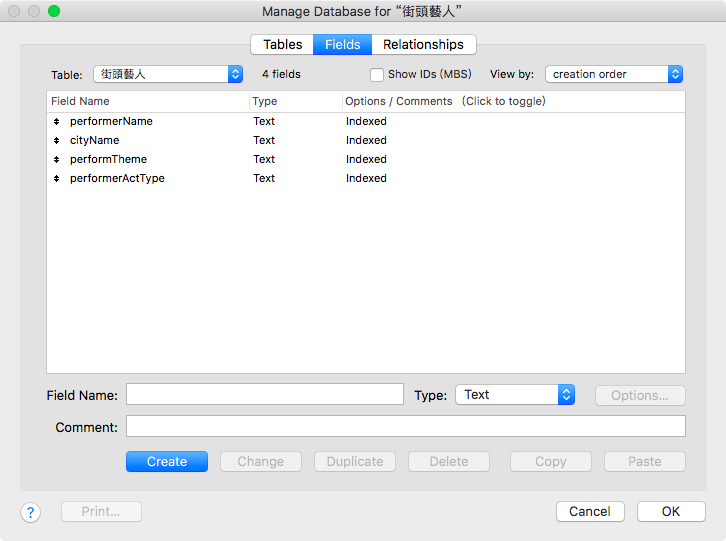
Task: Click the Copy button
Action: (x=551, y=461)
